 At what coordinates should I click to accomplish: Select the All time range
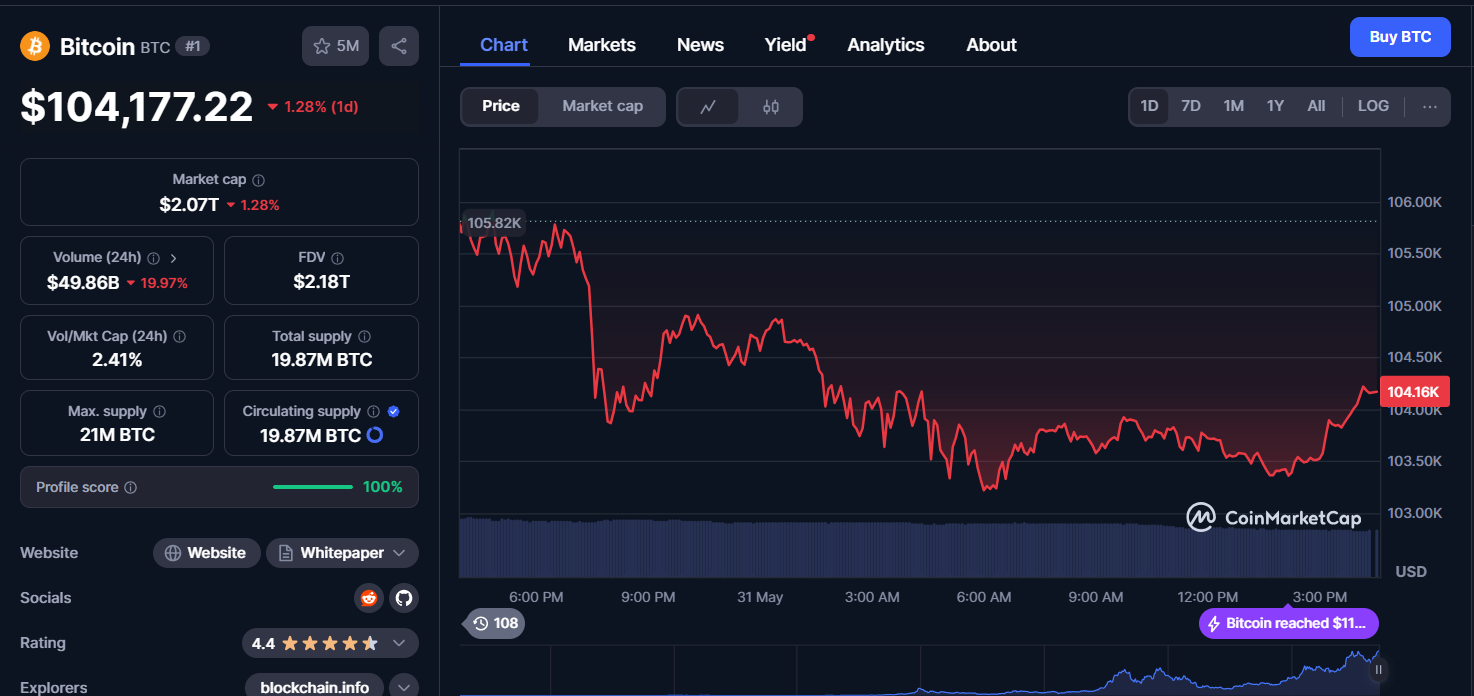pyautogui.click(x=1316, y=106)
